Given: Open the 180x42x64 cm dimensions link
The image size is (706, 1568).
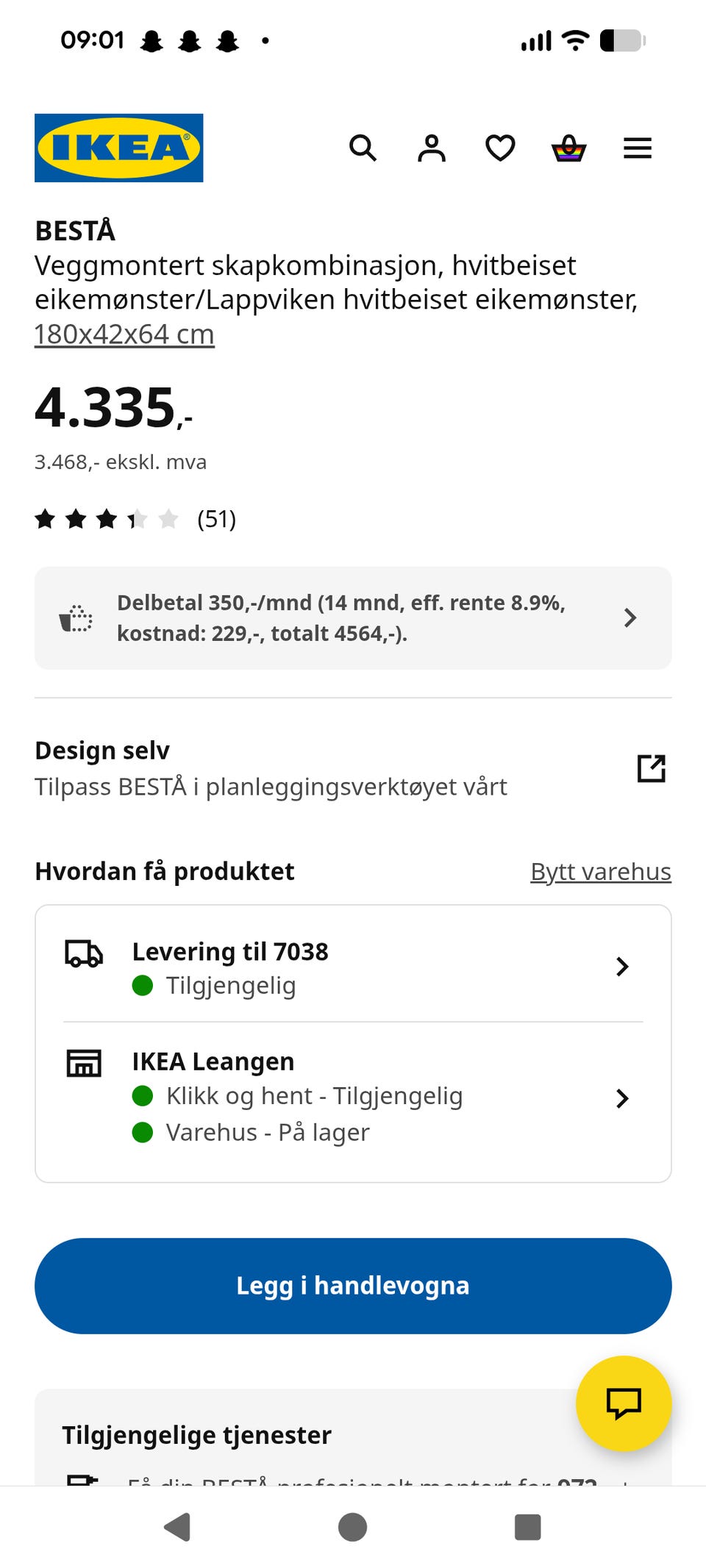Looking at the screenshot, I should [124, 334].
